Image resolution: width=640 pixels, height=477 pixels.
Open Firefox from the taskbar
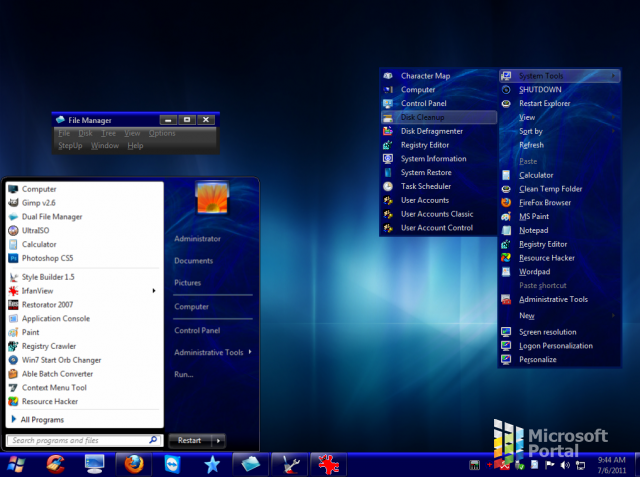(134, 464)
